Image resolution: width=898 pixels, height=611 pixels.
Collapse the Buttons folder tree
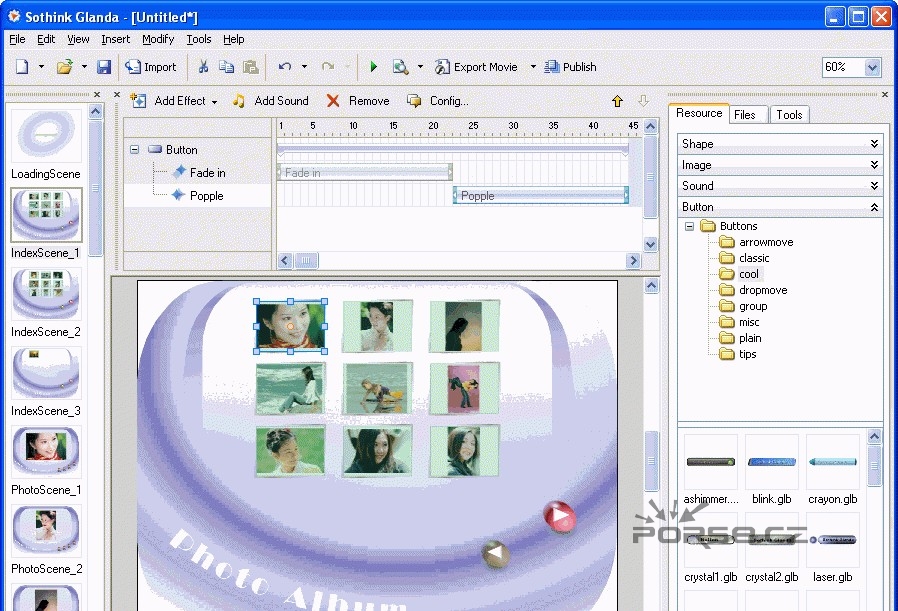click(x=690, y=226)
